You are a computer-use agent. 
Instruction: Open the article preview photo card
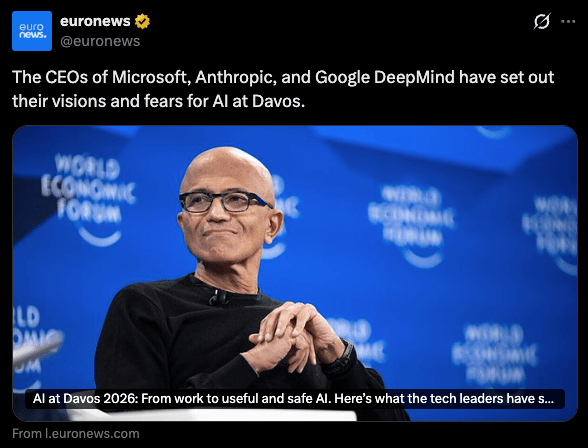[295, 273]
